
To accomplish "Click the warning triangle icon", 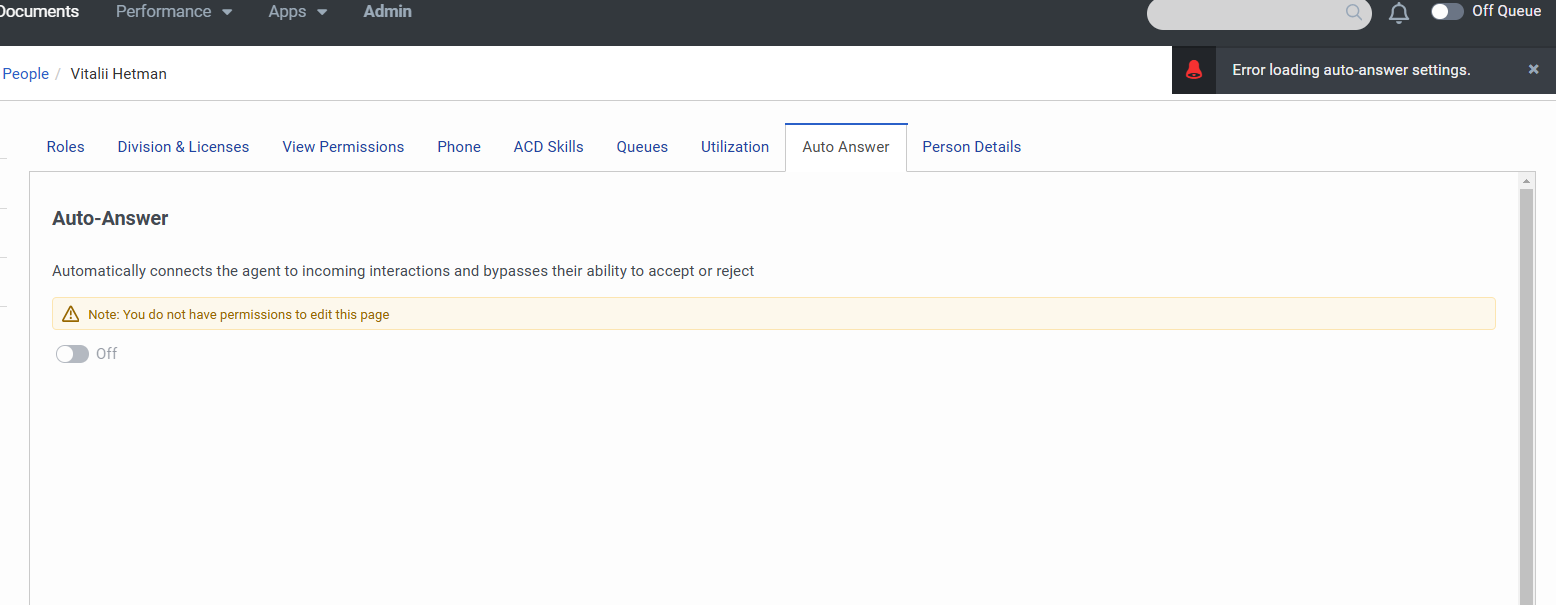I will [x=70, y=314].
